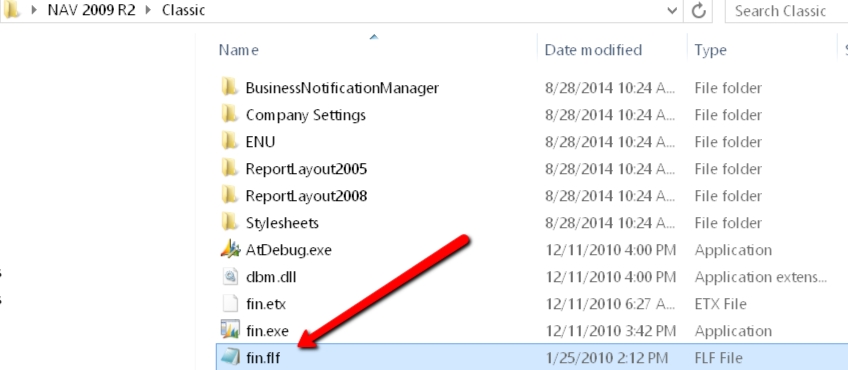Click the Stylesheets folder icon
848x370 pixels.
point(229,222)
